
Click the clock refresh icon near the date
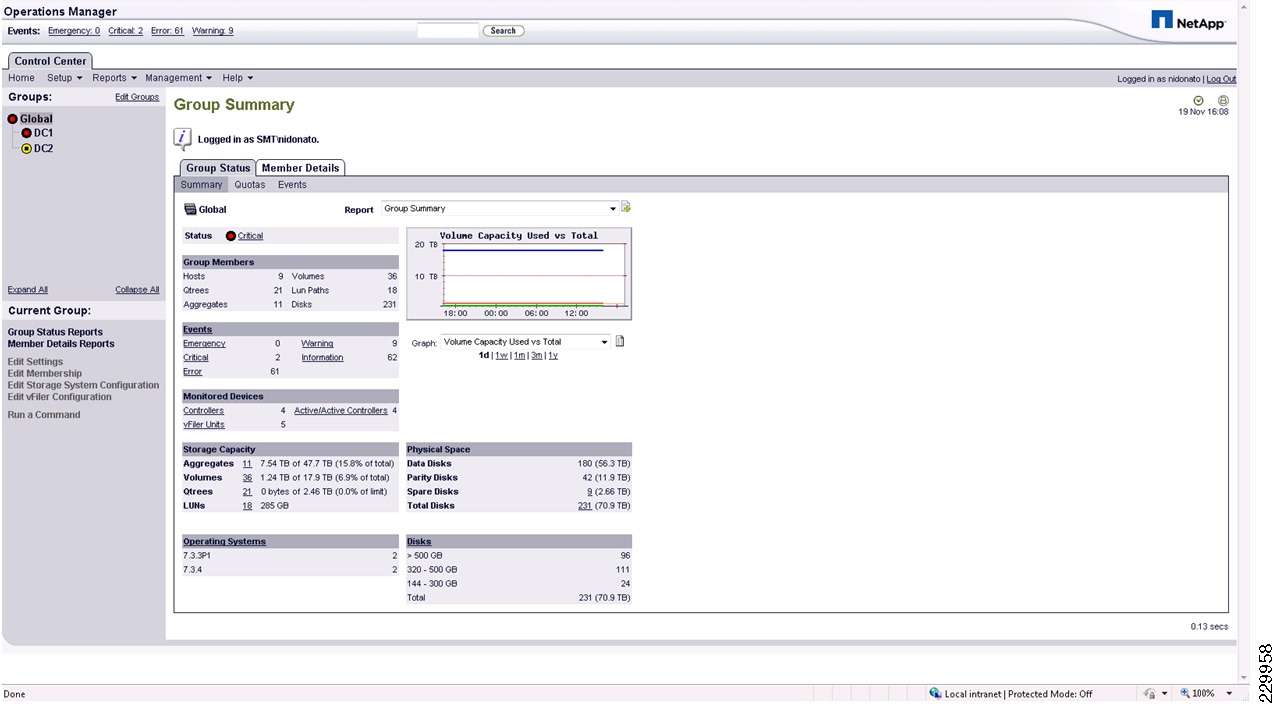tap(1199, 100)
